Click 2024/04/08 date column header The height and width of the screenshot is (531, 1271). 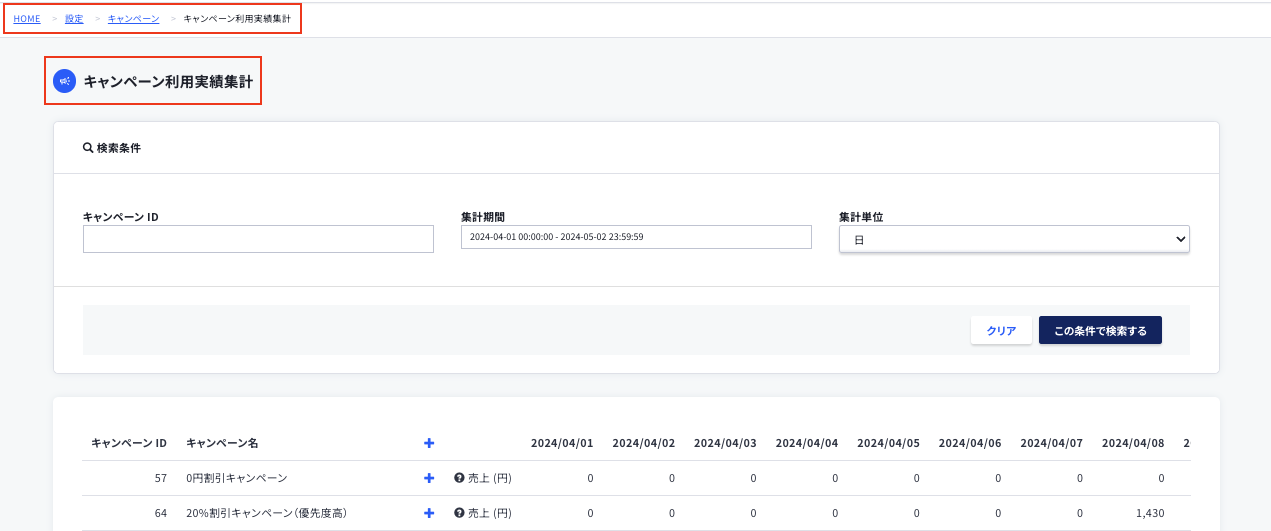click(x=1133, y=443)
